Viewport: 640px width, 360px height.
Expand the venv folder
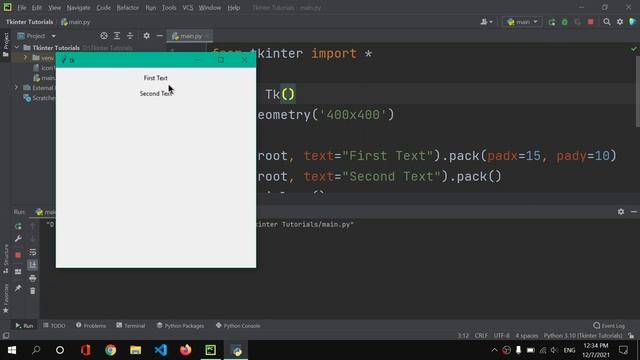pyautogui.click(x=25, y=58)
